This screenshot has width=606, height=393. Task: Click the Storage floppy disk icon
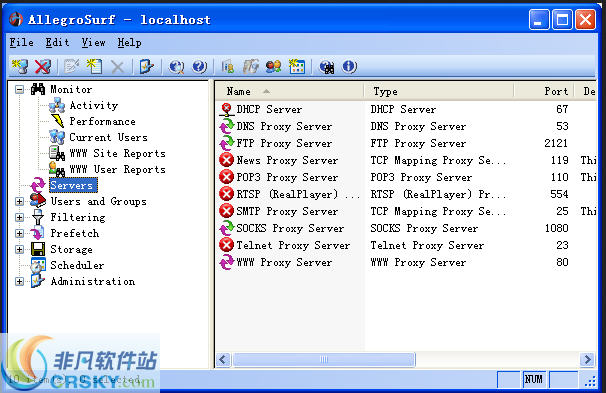[38, 249]
